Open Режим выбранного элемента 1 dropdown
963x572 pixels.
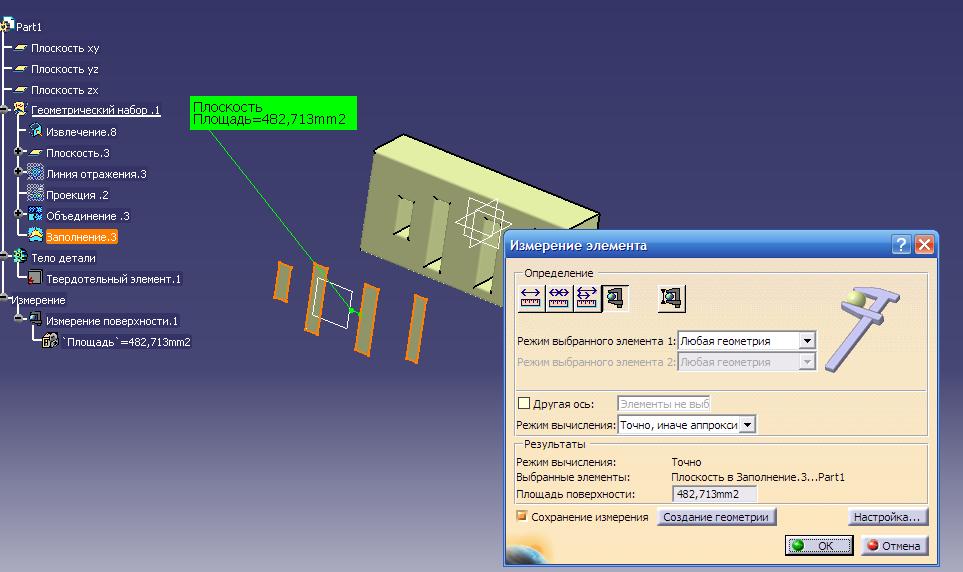click(807, 340)
